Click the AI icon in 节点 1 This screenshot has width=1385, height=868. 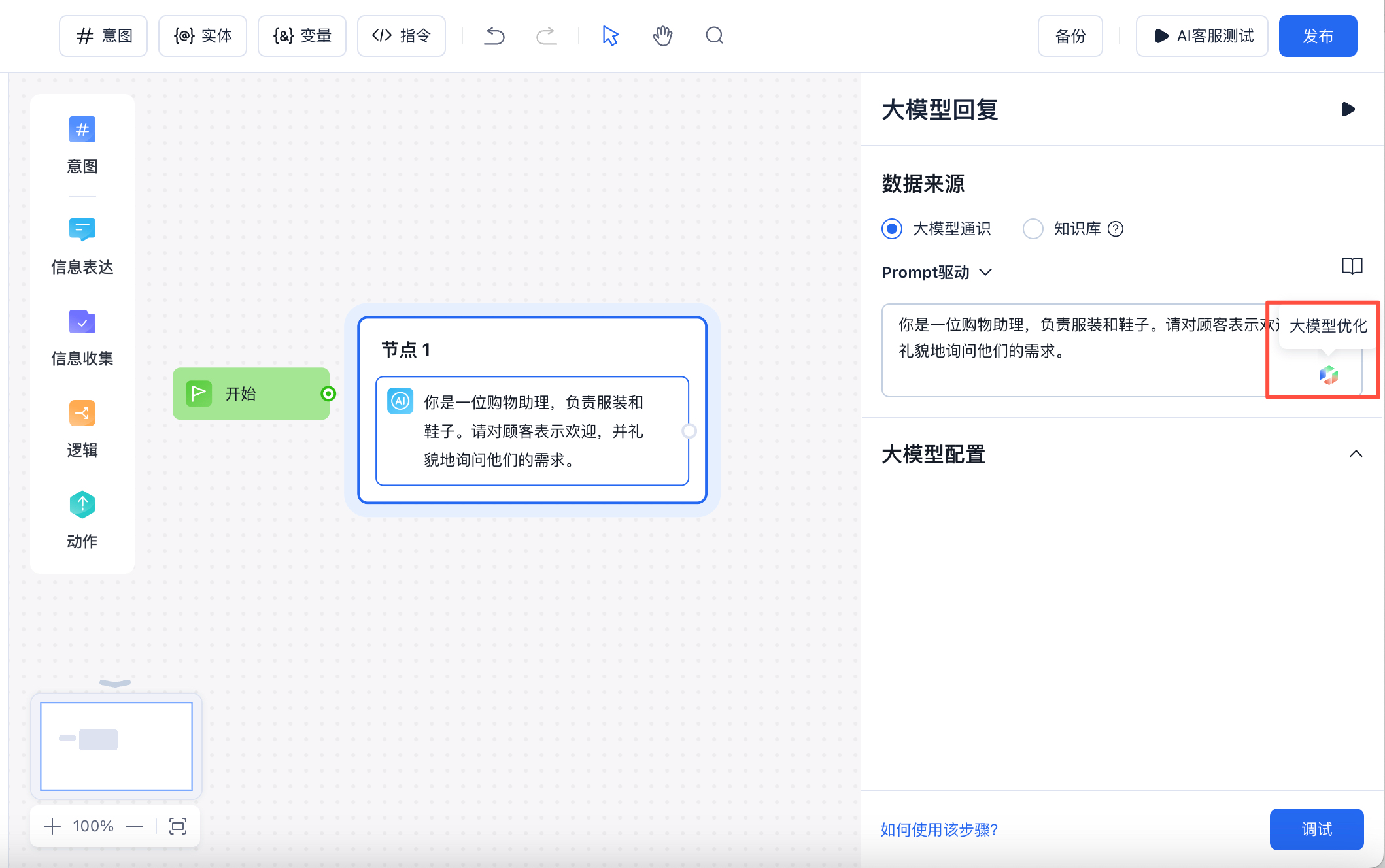point(400,401)
